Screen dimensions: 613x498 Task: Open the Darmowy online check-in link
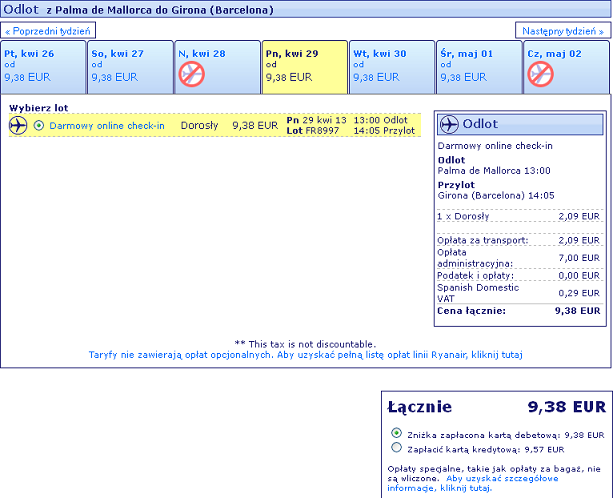click(107, 125)
